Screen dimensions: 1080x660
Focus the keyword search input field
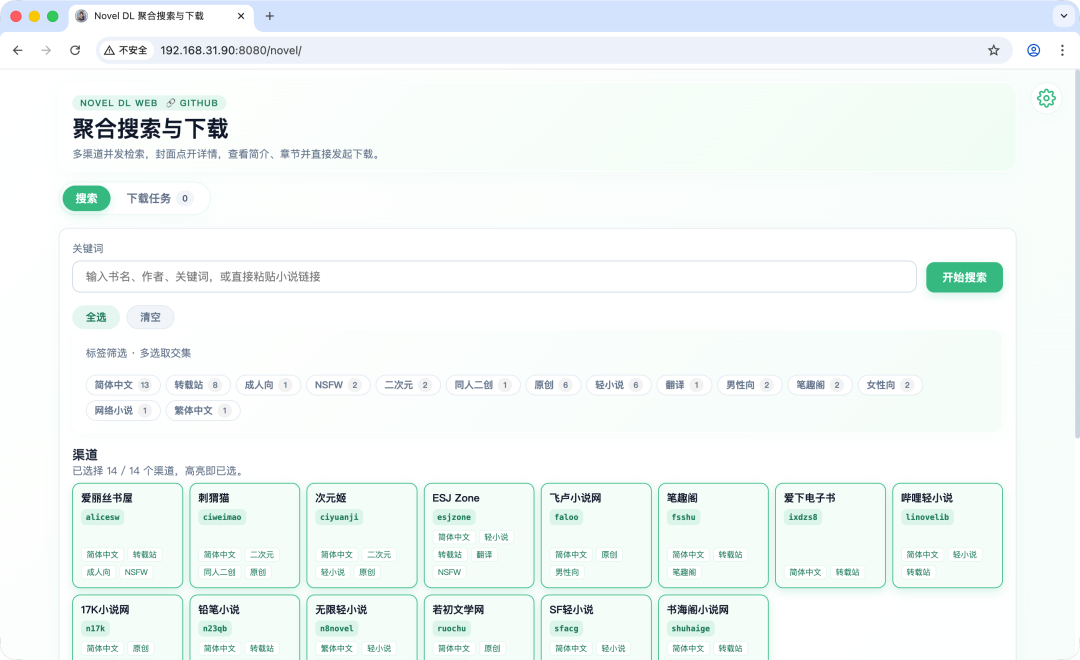(x=494, y=277)
